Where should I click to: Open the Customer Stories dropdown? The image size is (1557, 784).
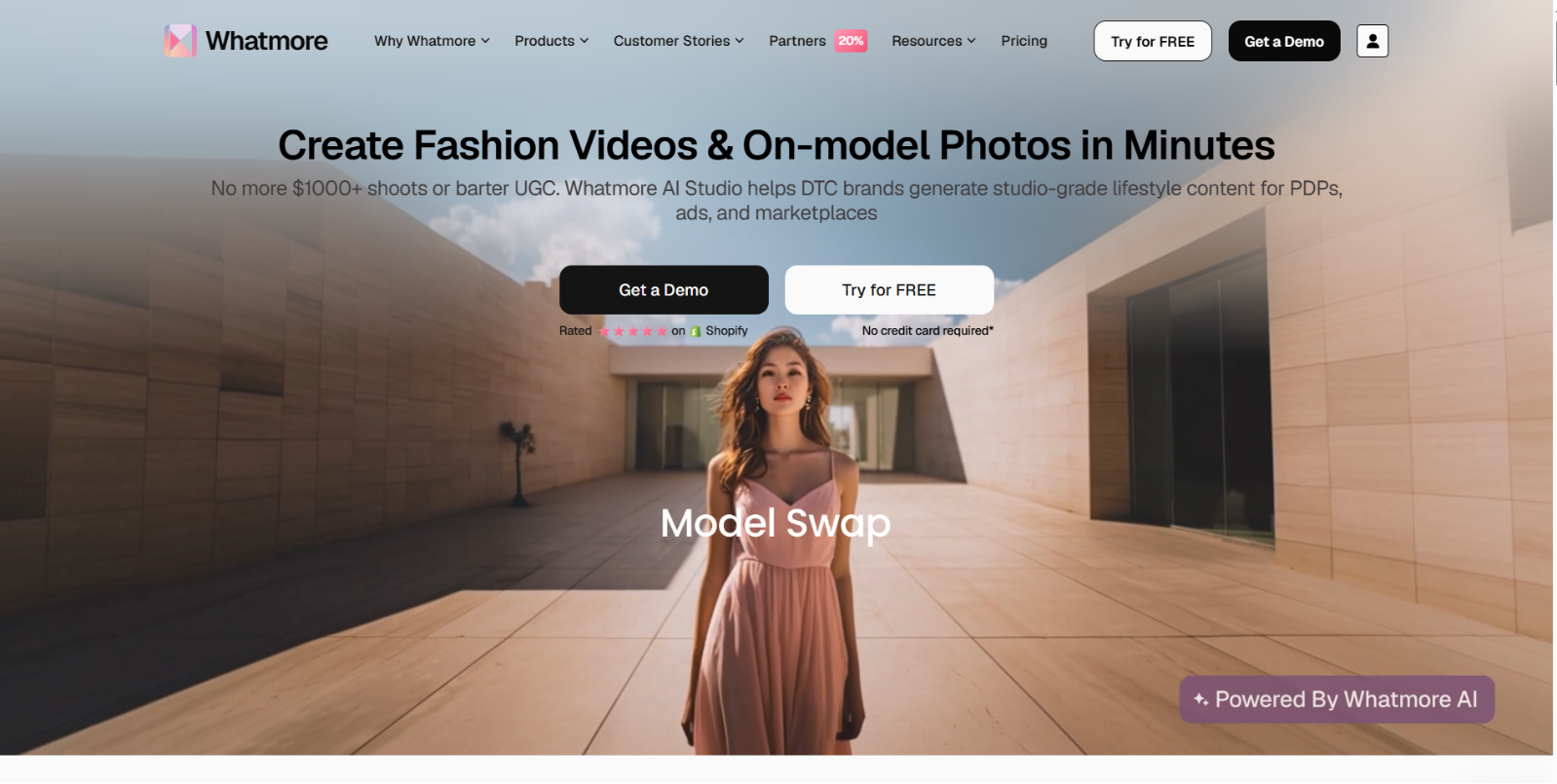pos(678,41)
